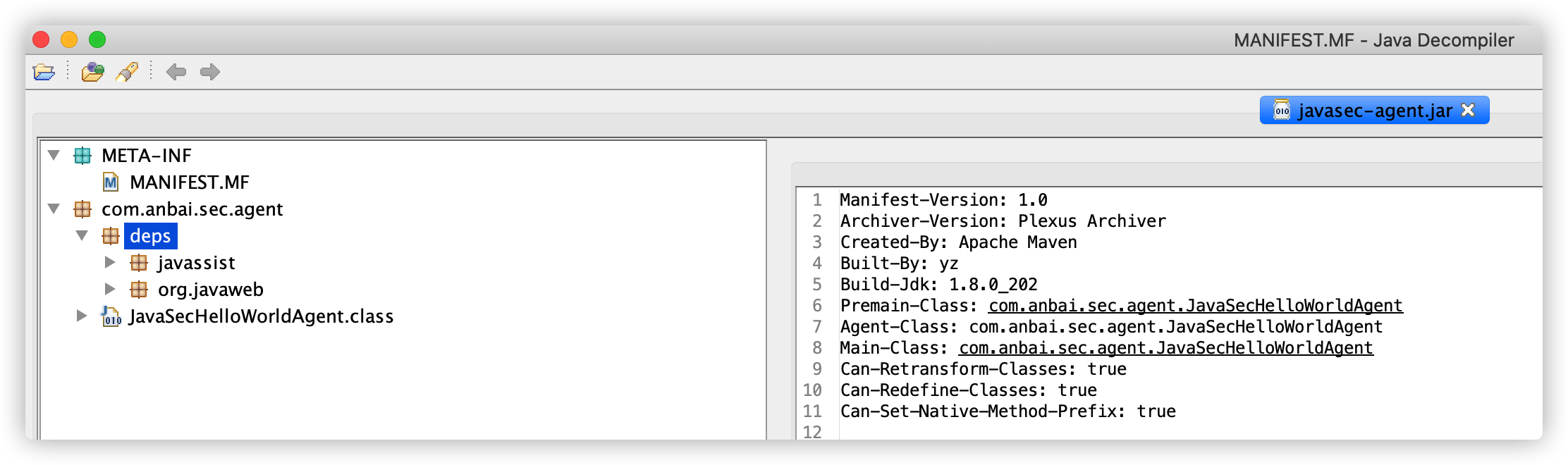Screen dimensions: 1568x465
Task: Click the Open File folder icon
Action: tap(44, 72)
